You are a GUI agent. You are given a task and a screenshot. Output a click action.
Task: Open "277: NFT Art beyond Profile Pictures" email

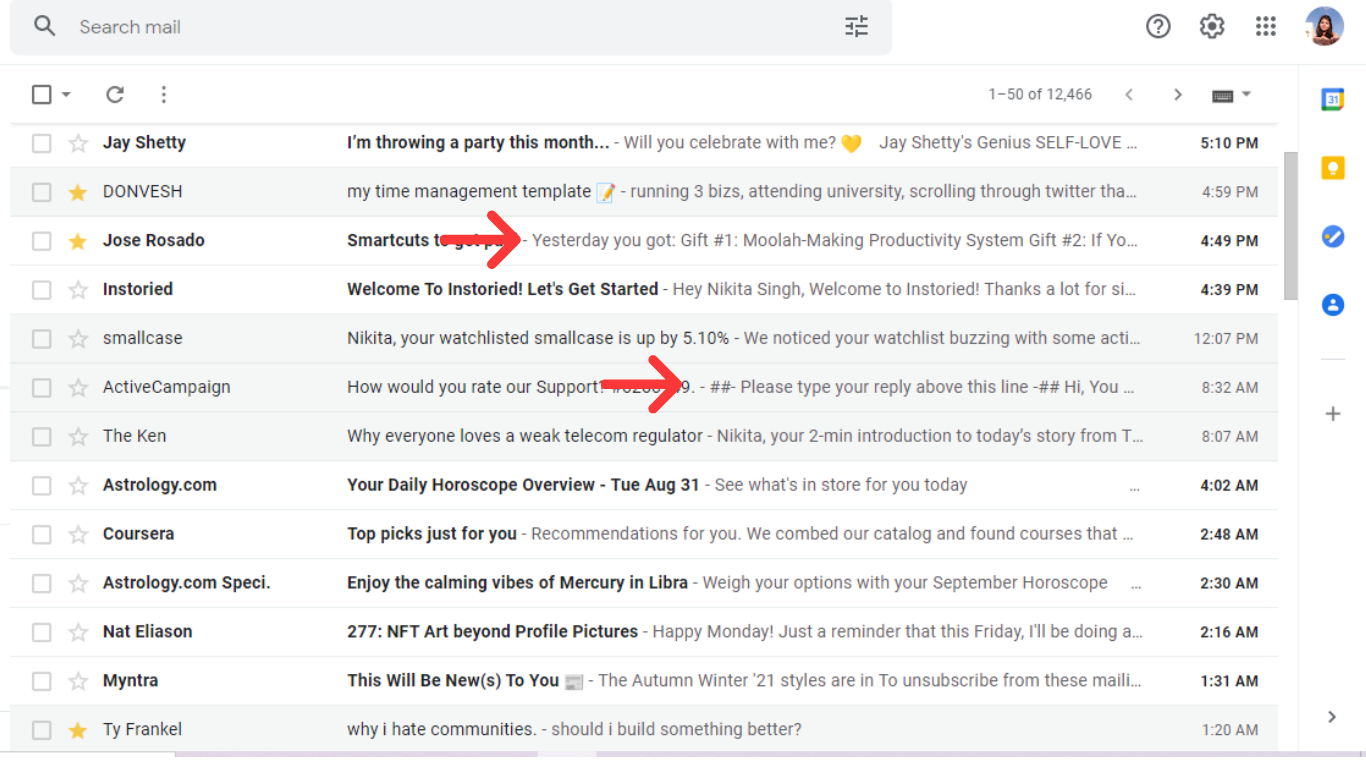click(x=644, y=633)
